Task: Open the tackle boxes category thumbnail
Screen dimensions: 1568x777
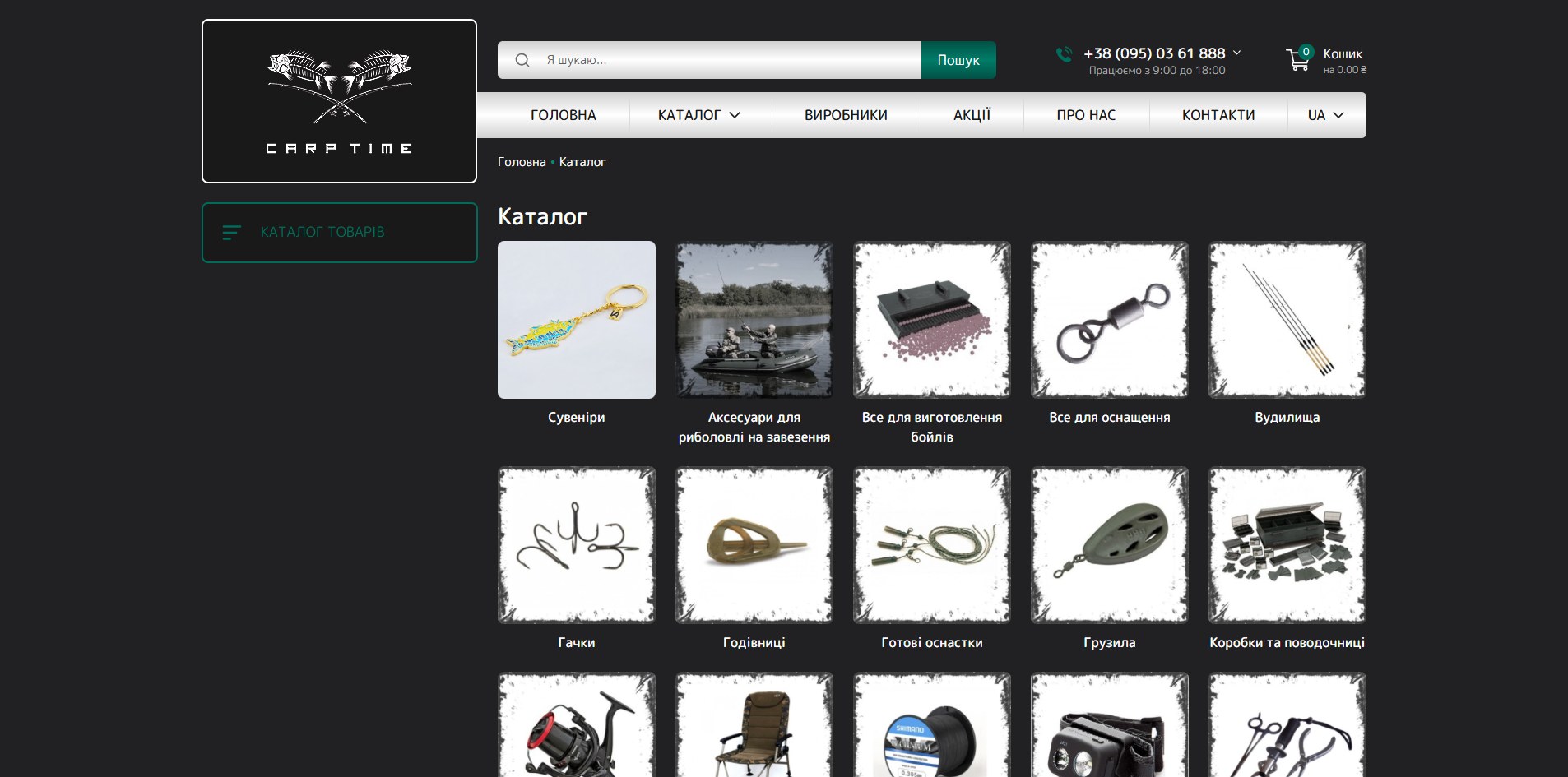Action: point(1287,545)
